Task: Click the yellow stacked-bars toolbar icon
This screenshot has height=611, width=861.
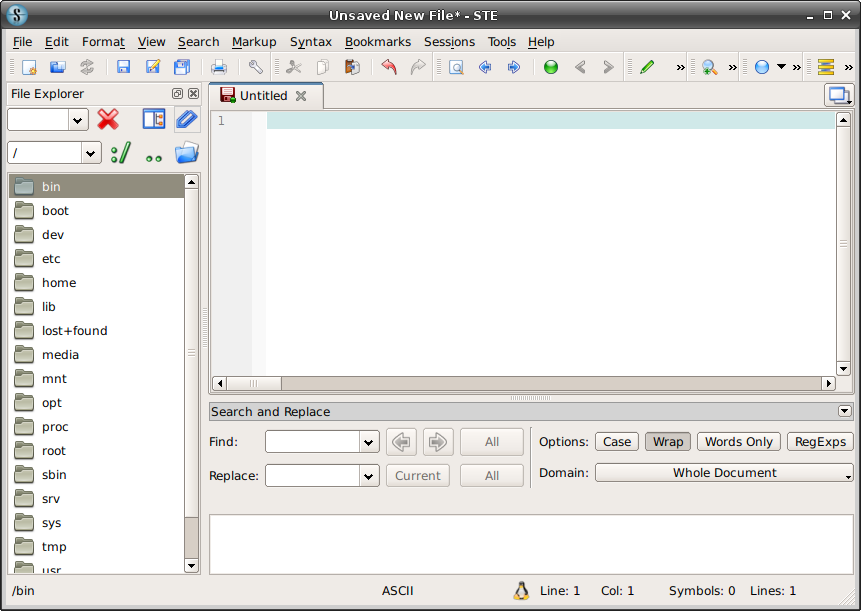Action: click(x=825, y=67)
